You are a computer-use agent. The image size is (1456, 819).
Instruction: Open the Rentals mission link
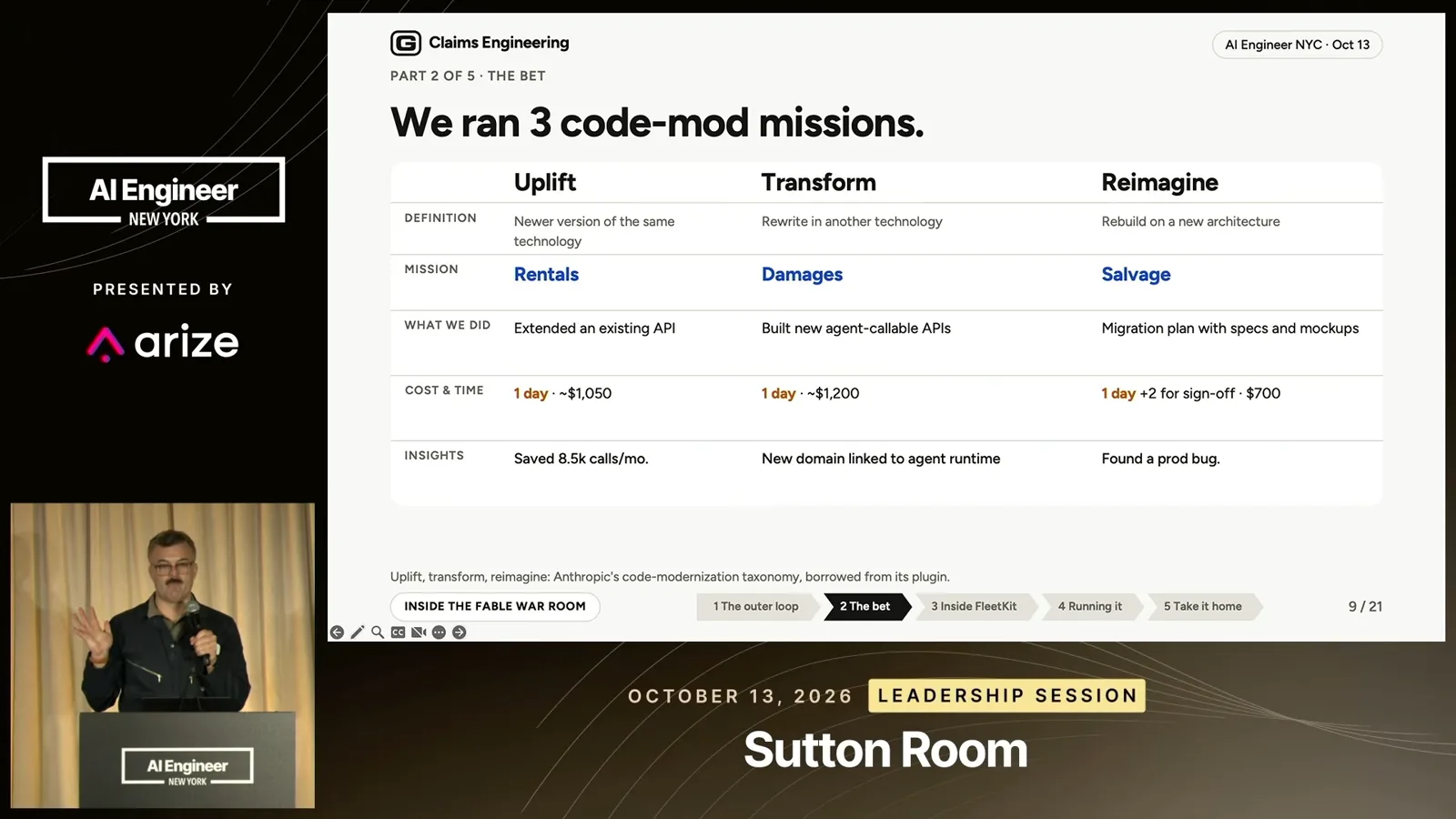point(546,274)
